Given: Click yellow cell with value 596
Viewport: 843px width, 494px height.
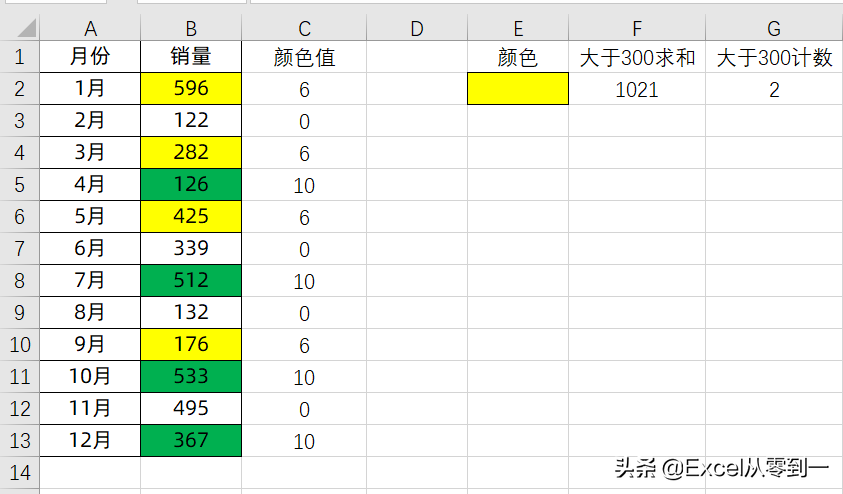Looking at the screenshot, I should coord(191,89).
